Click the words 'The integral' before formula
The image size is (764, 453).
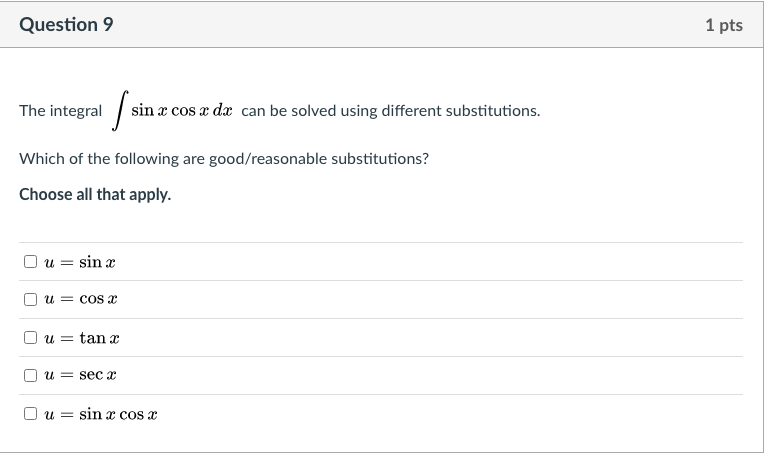click(x=60, y=111)
